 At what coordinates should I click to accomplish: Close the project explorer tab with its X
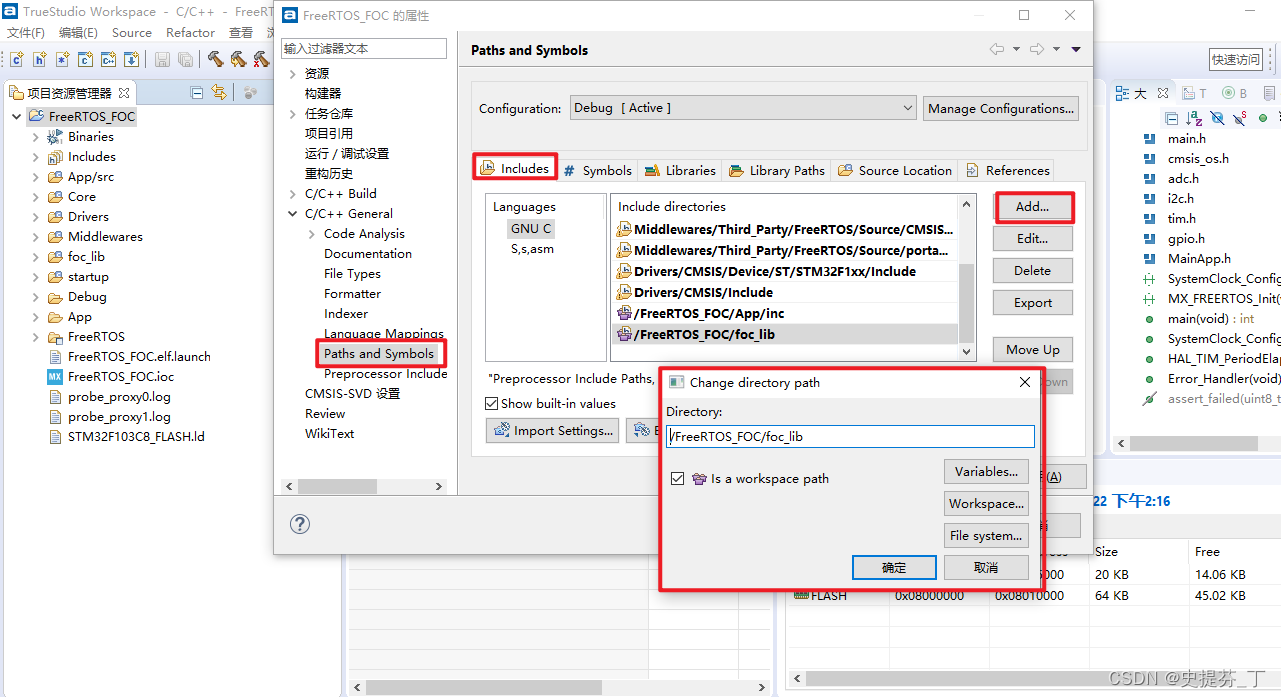(x=124, y=93)
